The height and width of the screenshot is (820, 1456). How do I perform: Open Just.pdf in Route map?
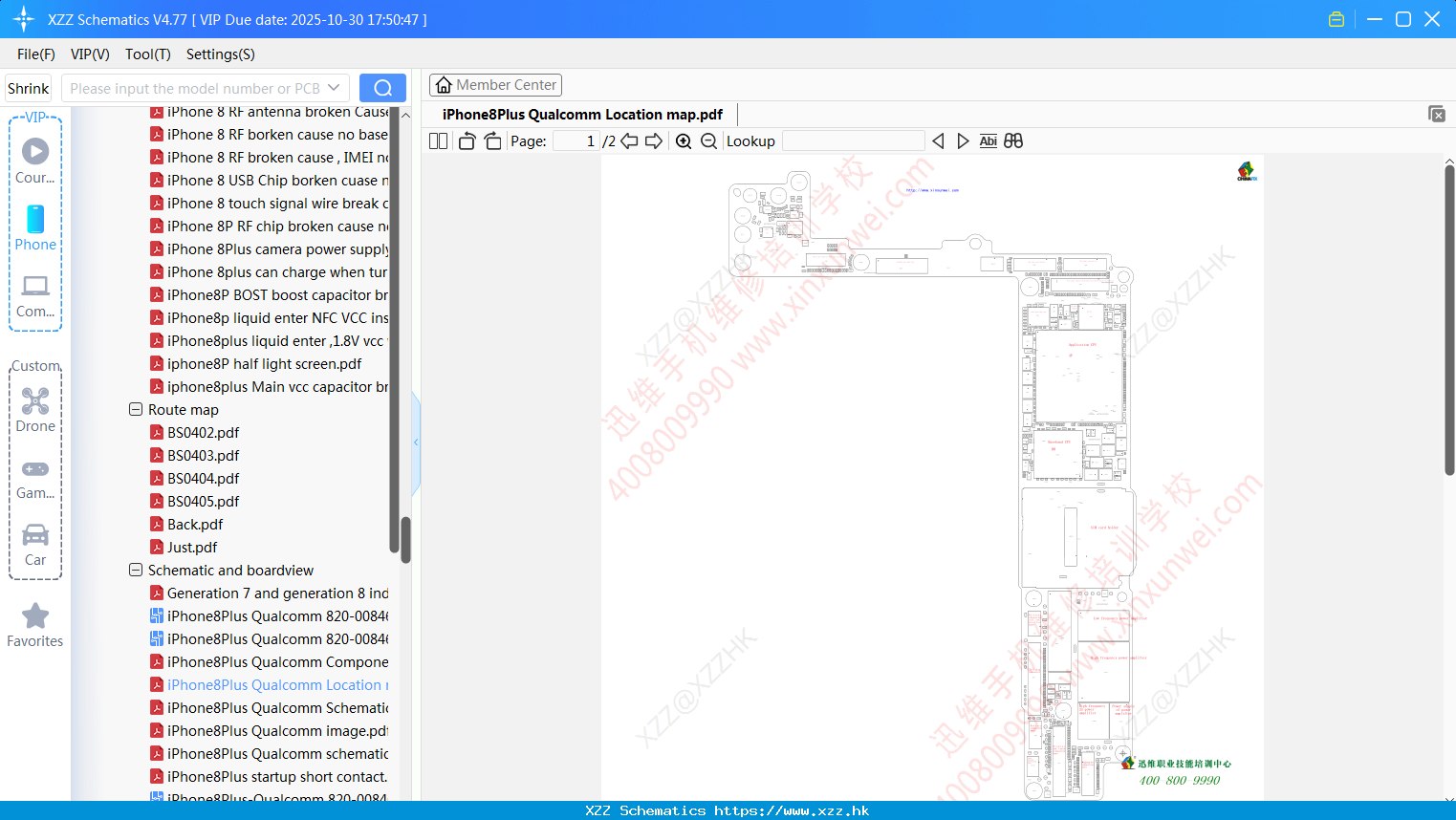[184, 547]
